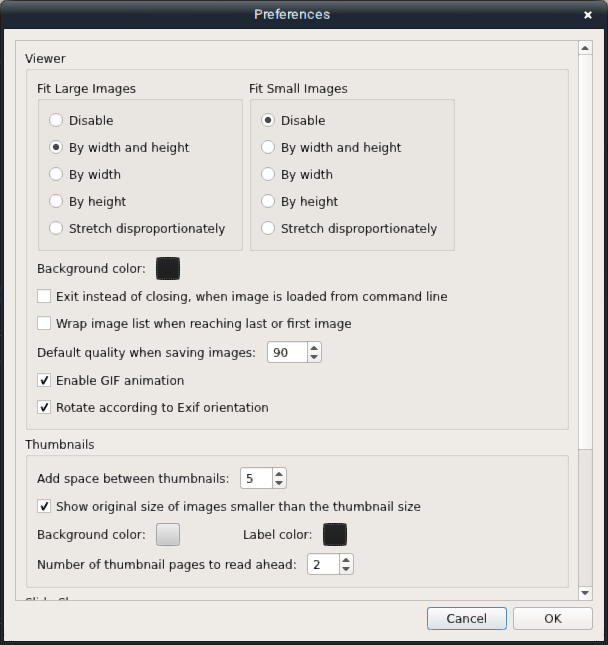
Task: Decrease default save quality value
Action: coord(314,357)
